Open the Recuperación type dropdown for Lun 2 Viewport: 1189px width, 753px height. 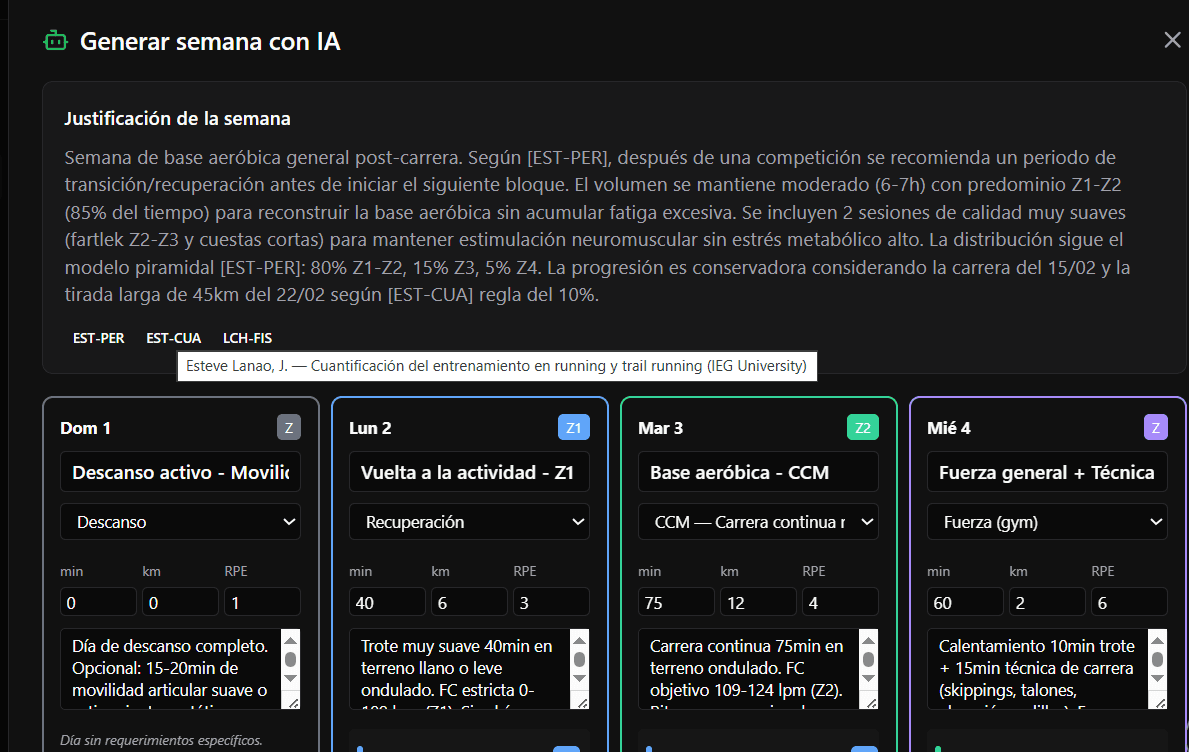click(469, 522)
